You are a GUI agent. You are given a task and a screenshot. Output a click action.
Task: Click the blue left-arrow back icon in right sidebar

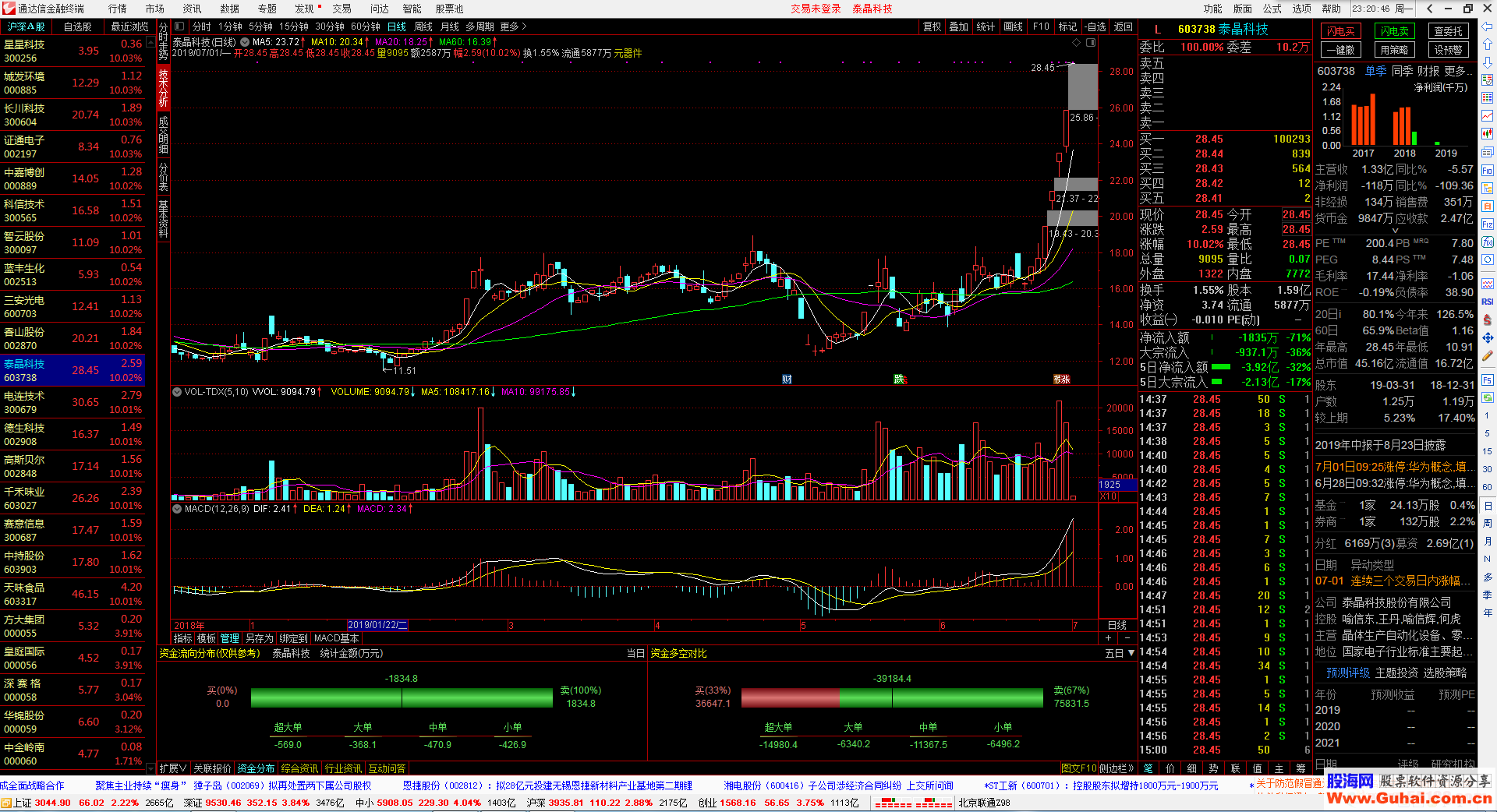pyautogui.click(x=1488, y=26)
